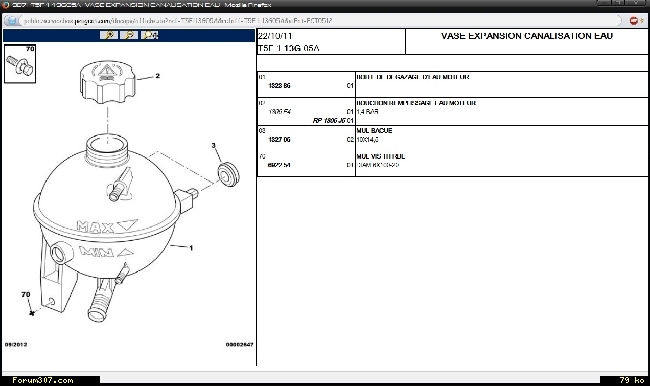Click callout number 3 near the ring
Viewport: 650px width, 386px height.
pyautogui.click(x=213, y=146)
